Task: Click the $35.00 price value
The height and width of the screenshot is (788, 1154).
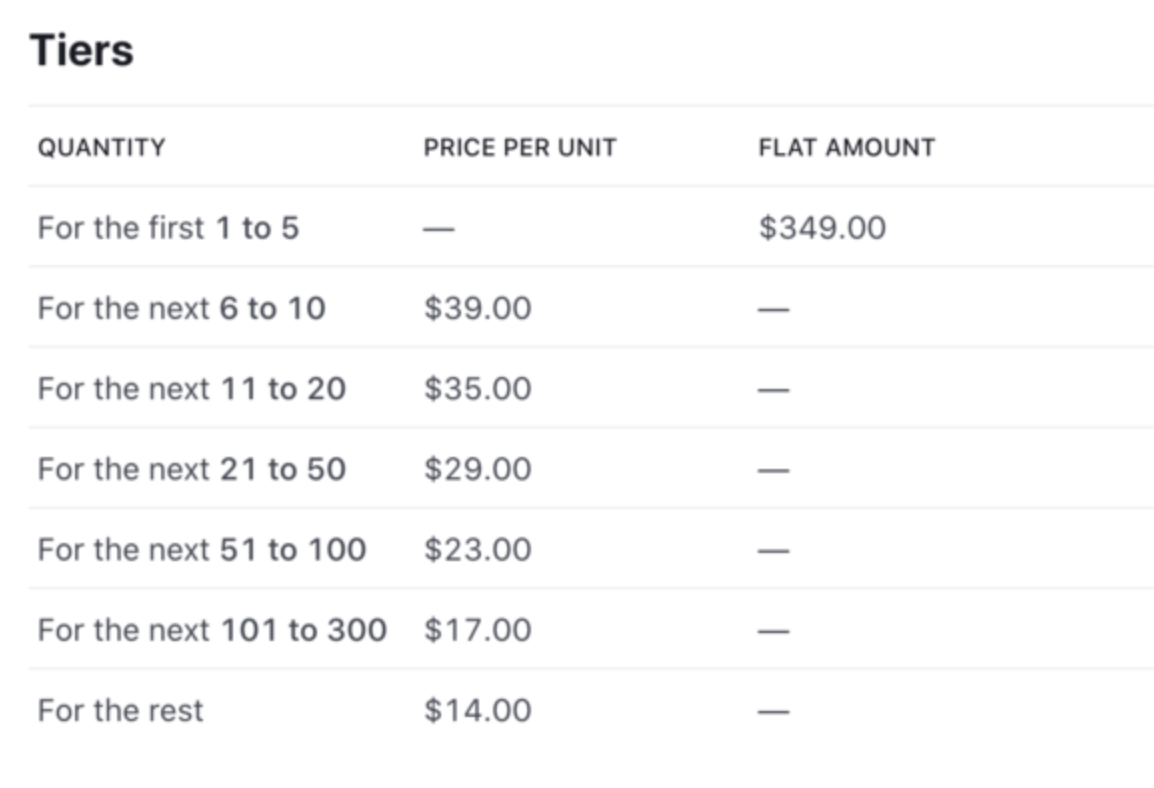Action: coord(477,388)
